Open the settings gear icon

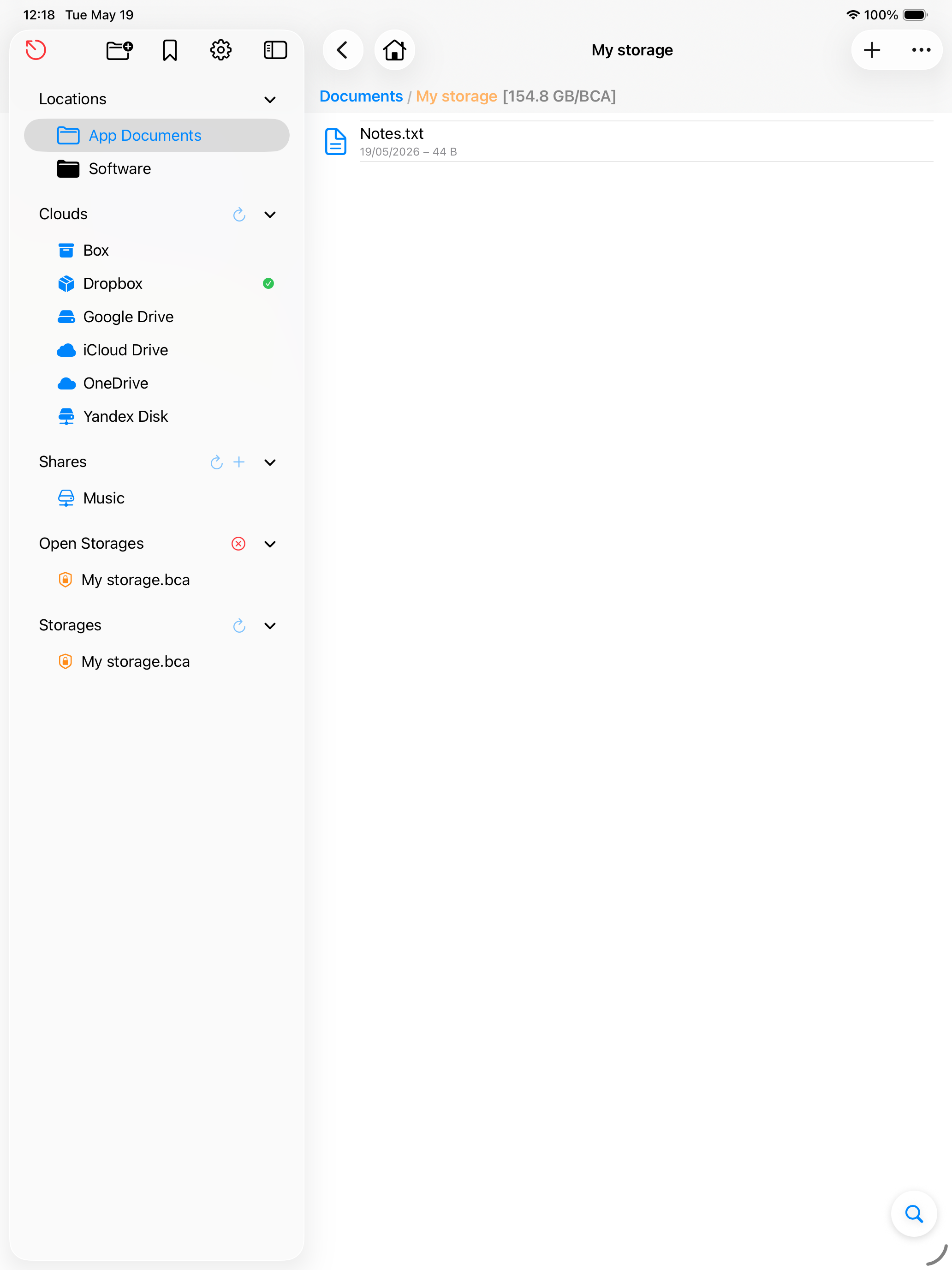tap(221, 50)
